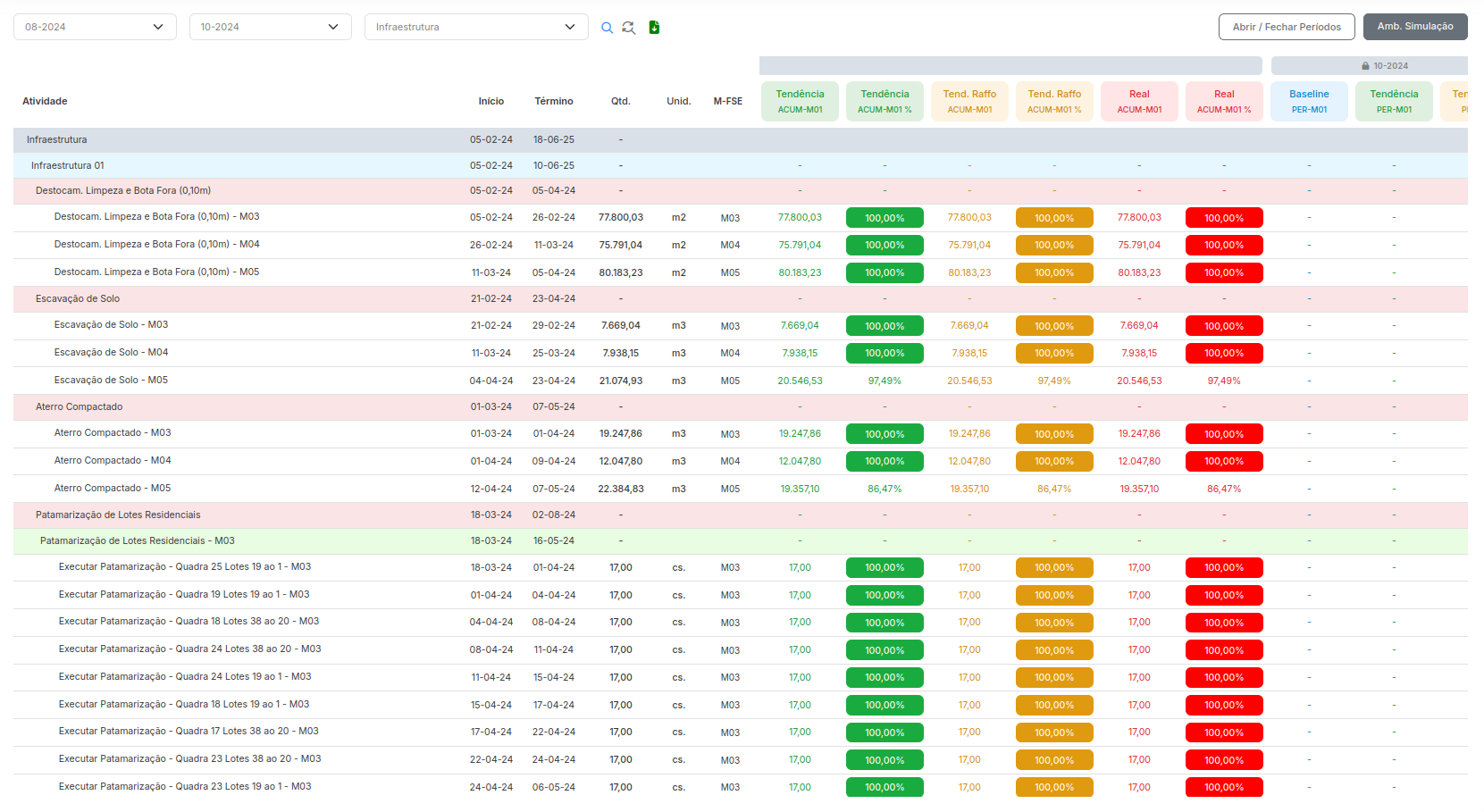The image size is (1484, 812).
Task: Click red 100,00% badge for Escavação de Solo - M03
Action: click(1223, 326)
